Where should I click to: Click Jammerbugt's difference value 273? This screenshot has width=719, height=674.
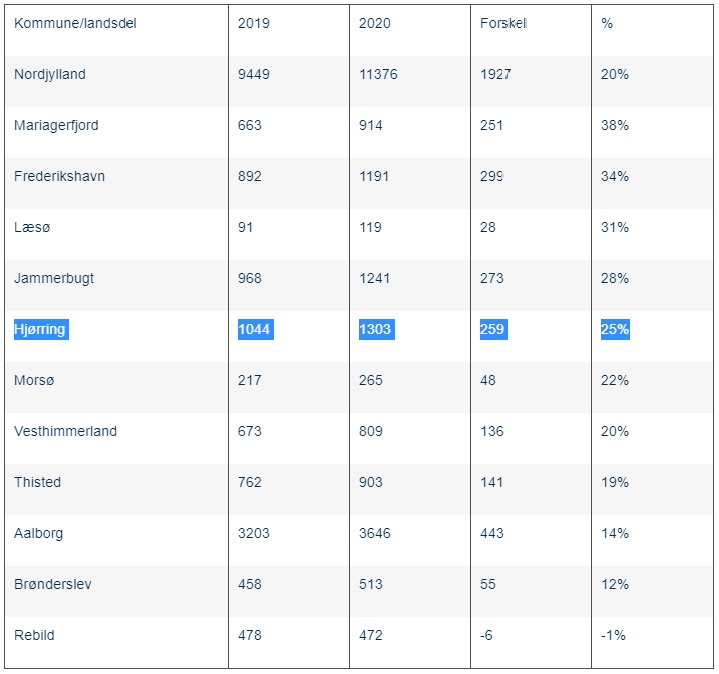point(492,278)
